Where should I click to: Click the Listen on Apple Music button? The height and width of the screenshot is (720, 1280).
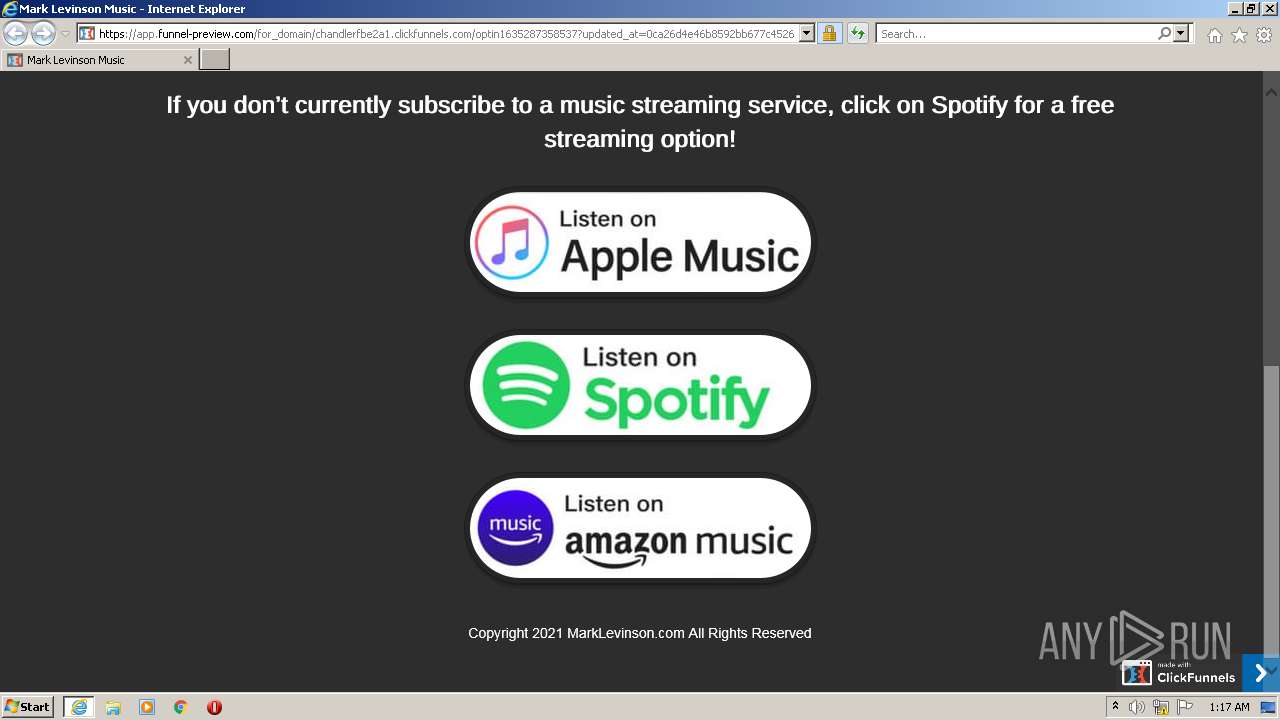click(x=641, y=243)
